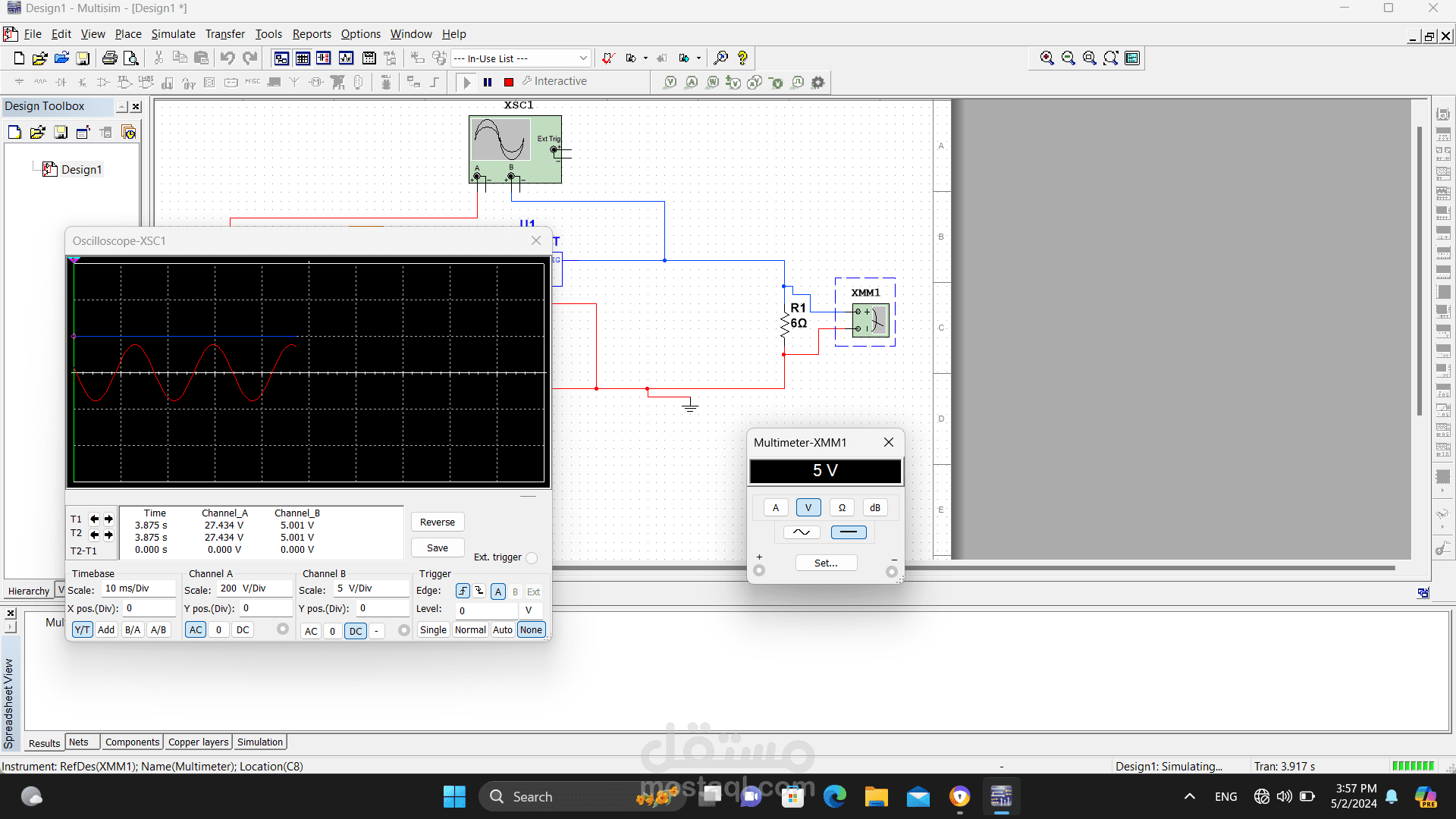This screenshot has height=819, width=1456.
Task: Click the Print toolbar icon
Action: coord(109,58)
